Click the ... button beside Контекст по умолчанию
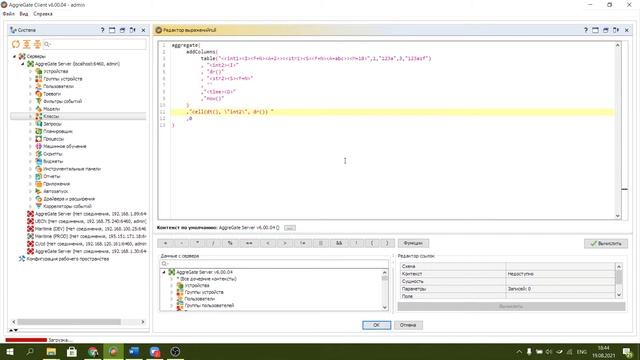640x360 pixels. click(290, 228)
